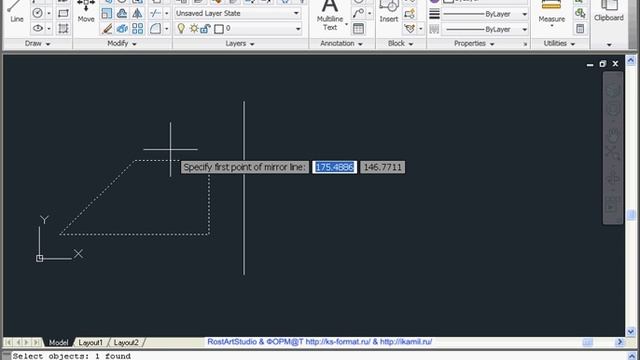Open the Trim tool flyout arrow
Viewport: 640px width, 360px height.
pyautogui.click(x=166, y=13)
